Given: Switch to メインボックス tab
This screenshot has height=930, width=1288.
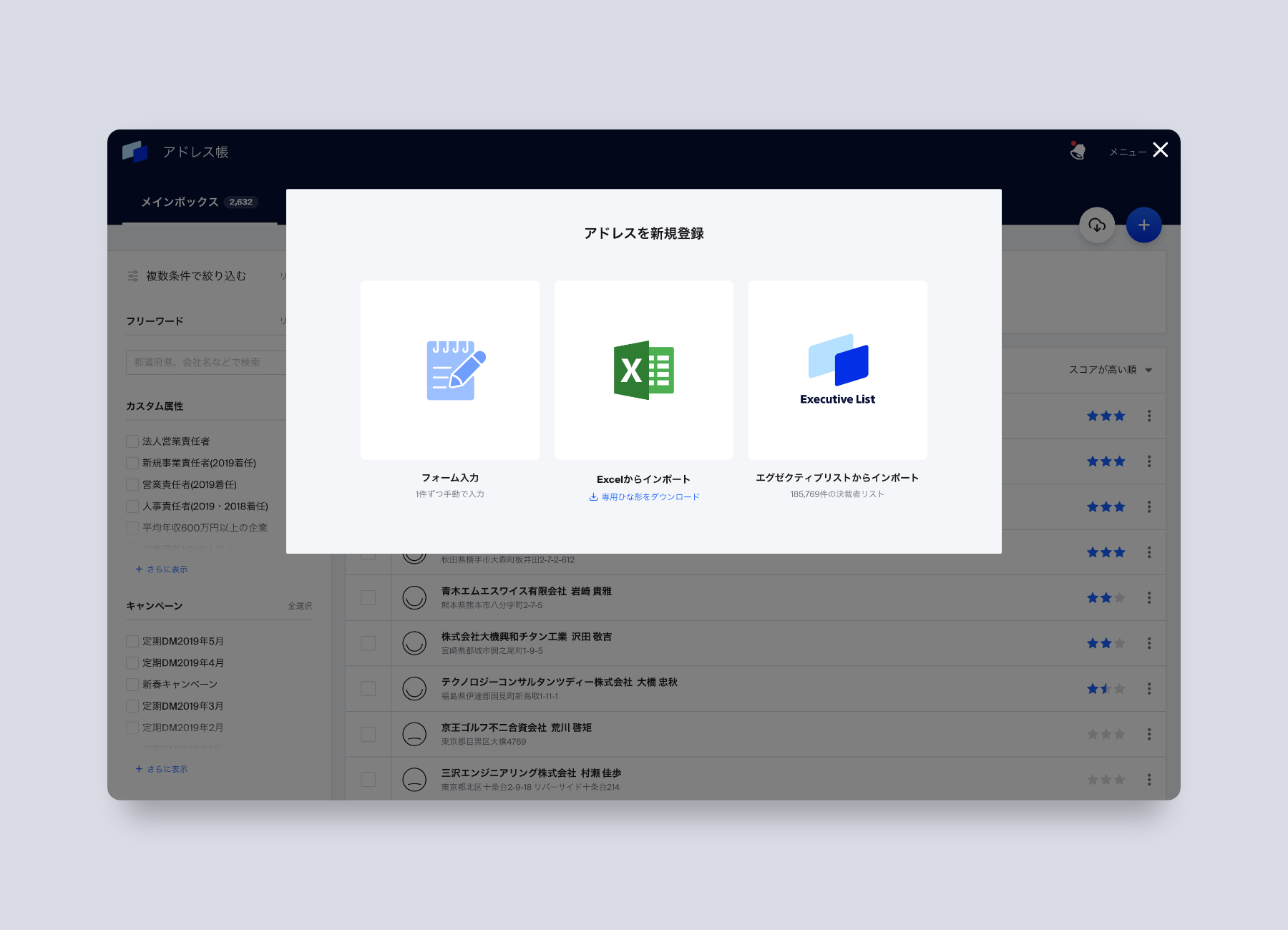Looking at the screenshot, I should point(200,202).
